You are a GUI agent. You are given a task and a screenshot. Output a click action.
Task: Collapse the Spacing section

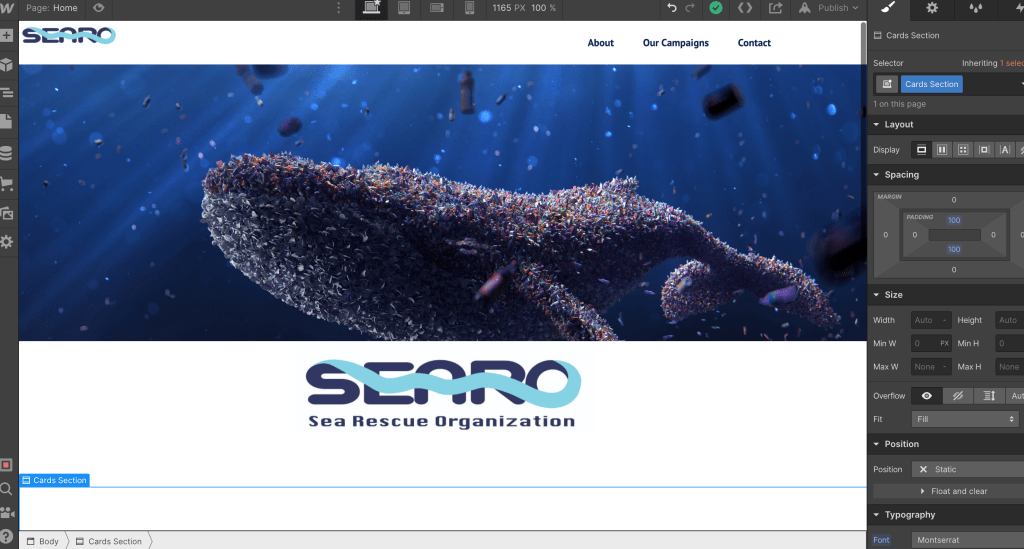point(901,175)
